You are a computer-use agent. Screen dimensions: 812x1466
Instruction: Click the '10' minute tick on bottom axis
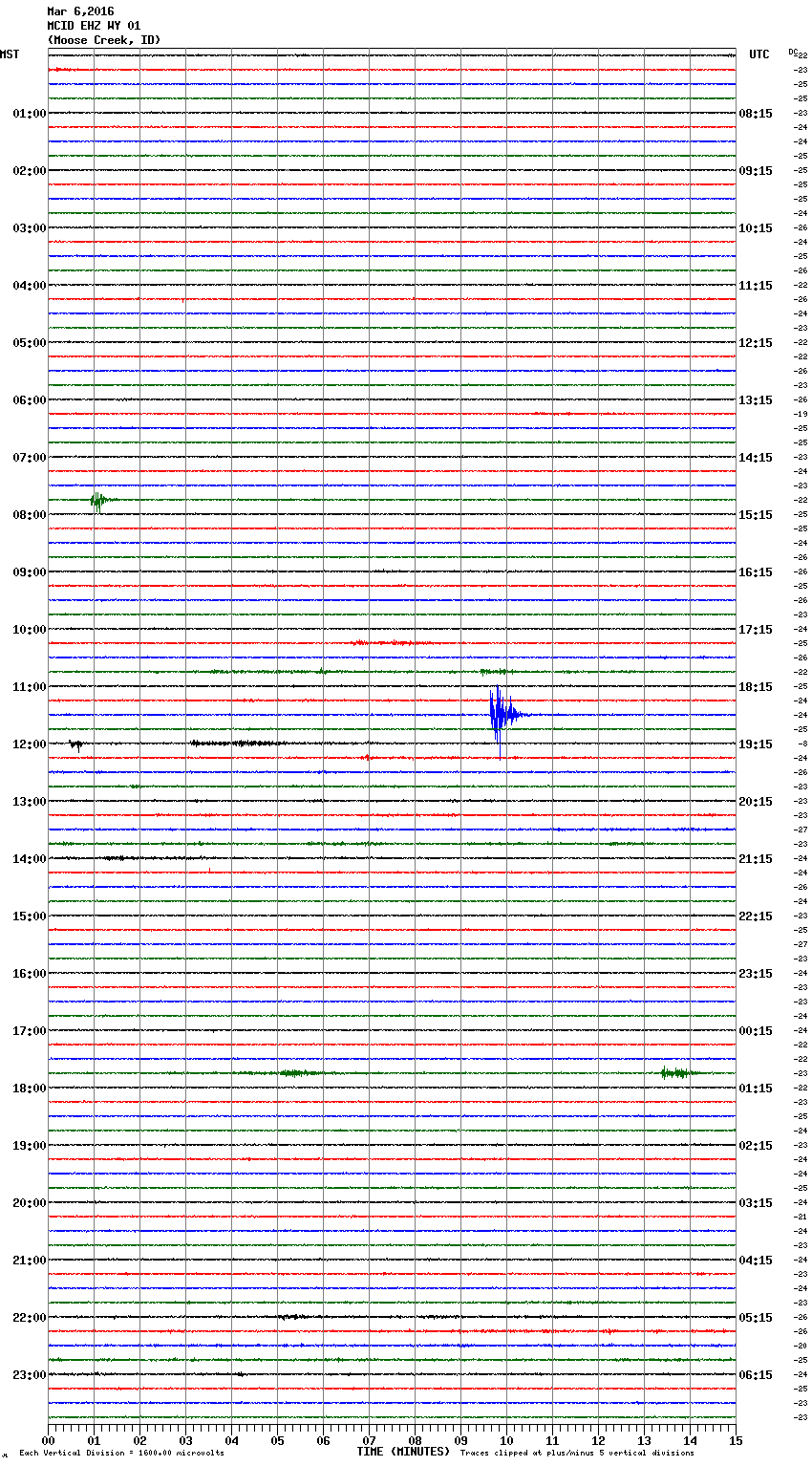[x=507, y=1440]
